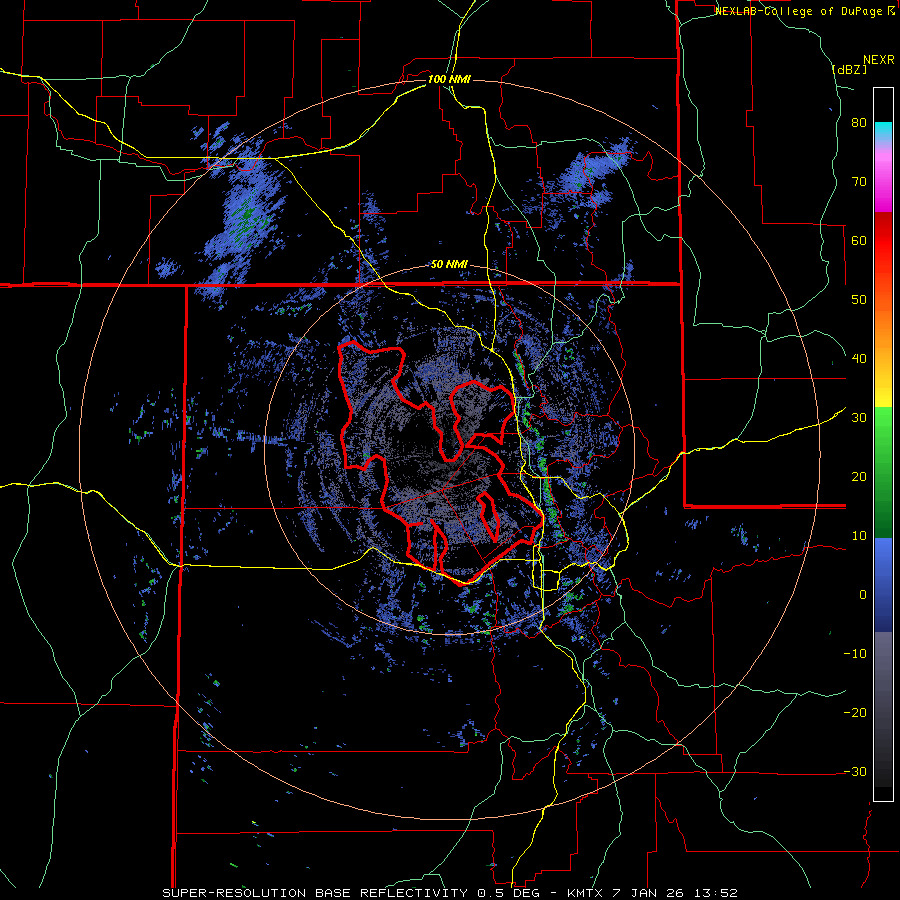Click the "100 NMI" range ring label
This screenshot has width=900, height=900.
tap(449, 79)
